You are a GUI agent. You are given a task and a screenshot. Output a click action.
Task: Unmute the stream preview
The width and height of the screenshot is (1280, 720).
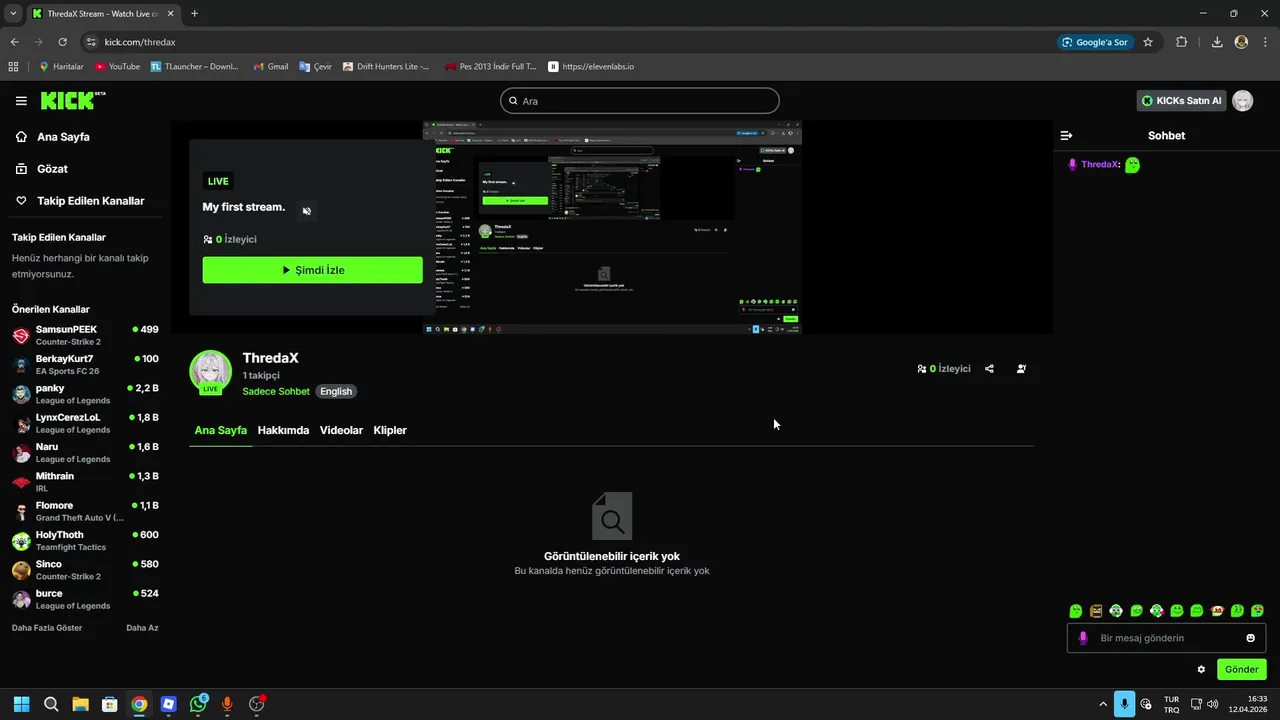tap(307, 211)
